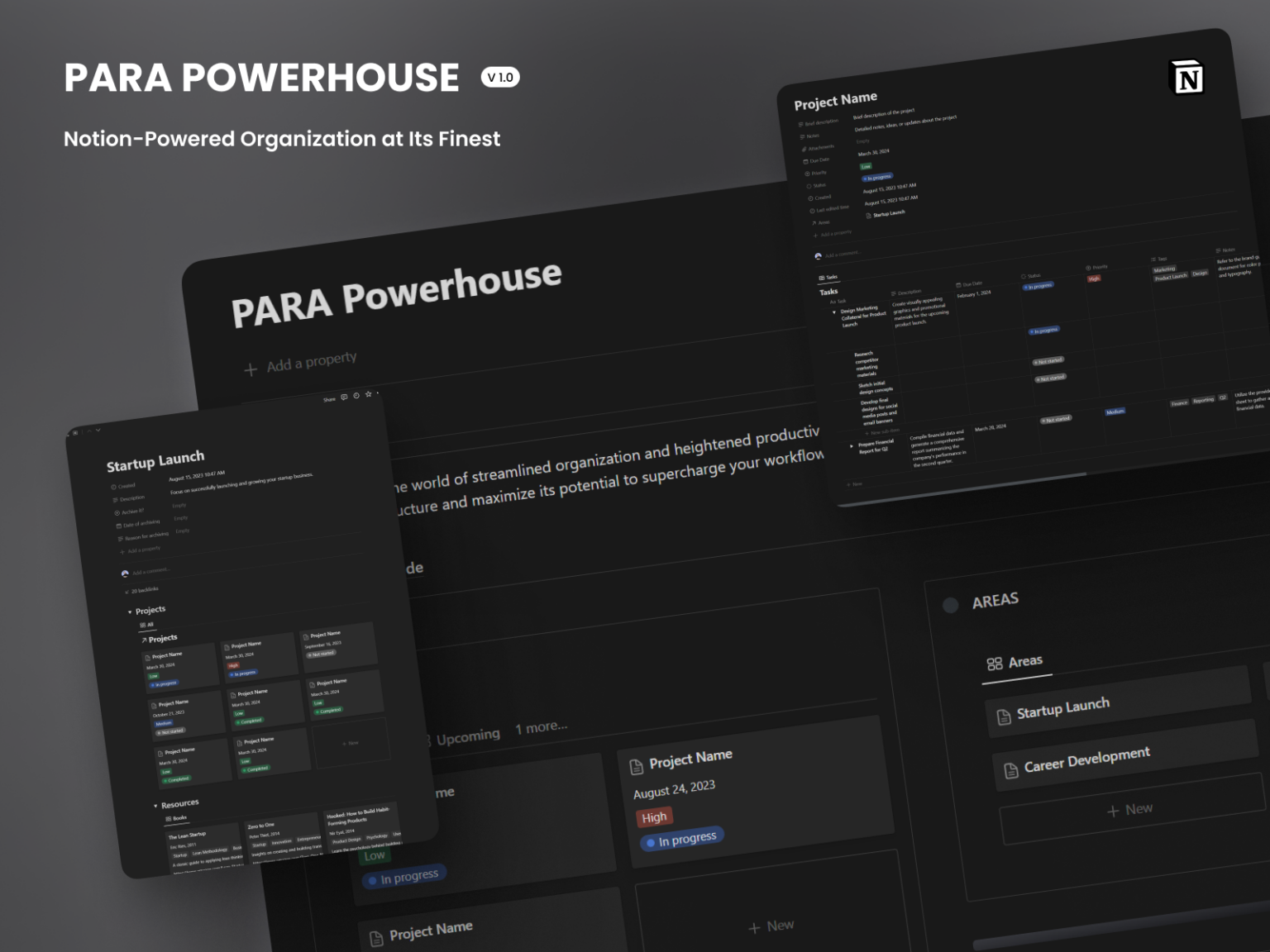Select the Areas gallery view tab
The height and width of the screenshot is (952, 1270).
coord(1015,662)
